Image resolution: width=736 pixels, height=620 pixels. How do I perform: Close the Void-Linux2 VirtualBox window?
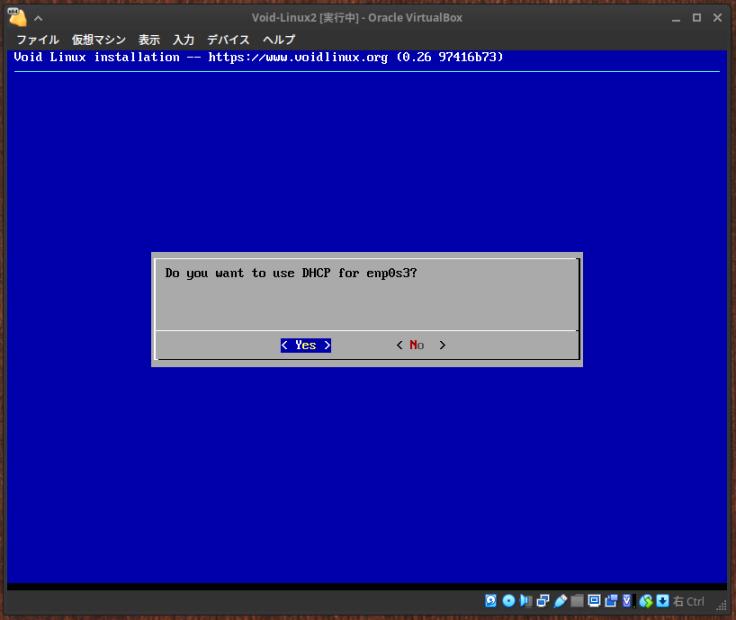click(717, 18)
